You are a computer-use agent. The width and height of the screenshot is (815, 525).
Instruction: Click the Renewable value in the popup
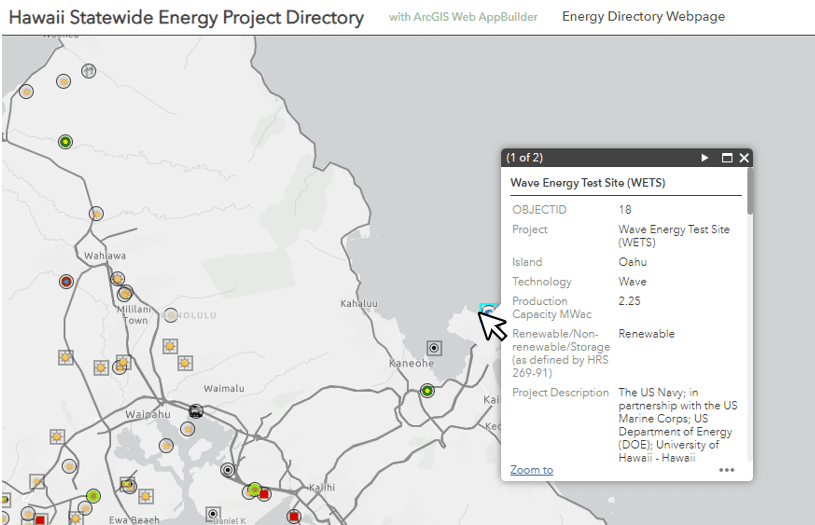point(647,334)
